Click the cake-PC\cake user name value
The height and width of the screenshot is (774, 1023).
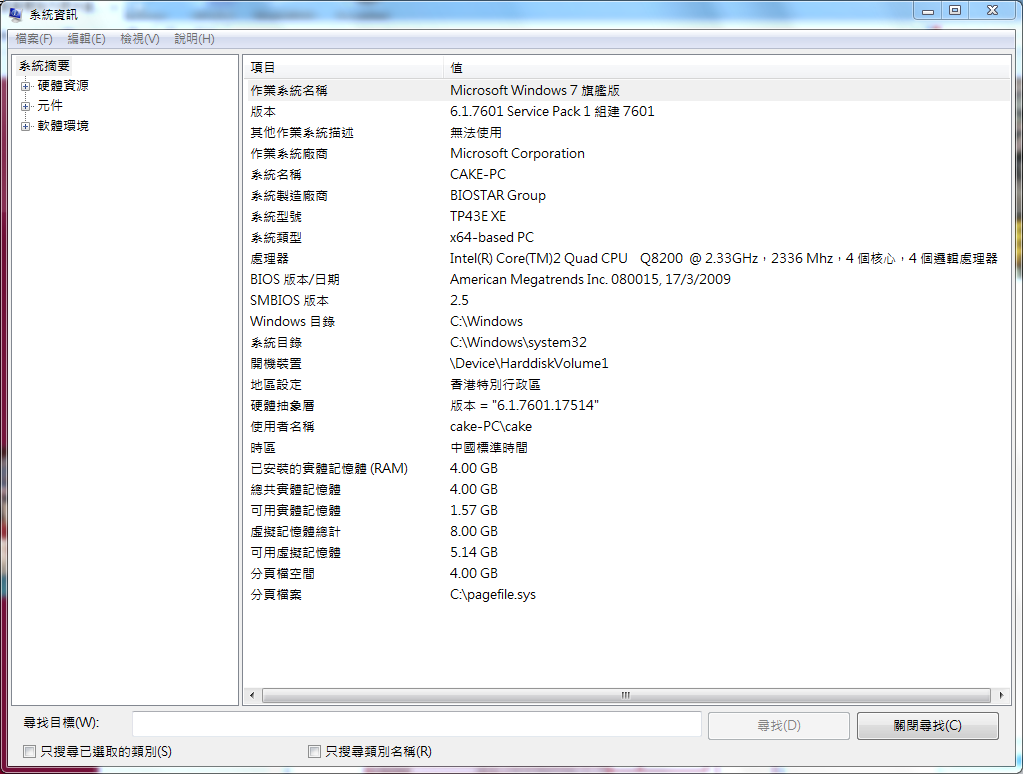tap(491, 426)
